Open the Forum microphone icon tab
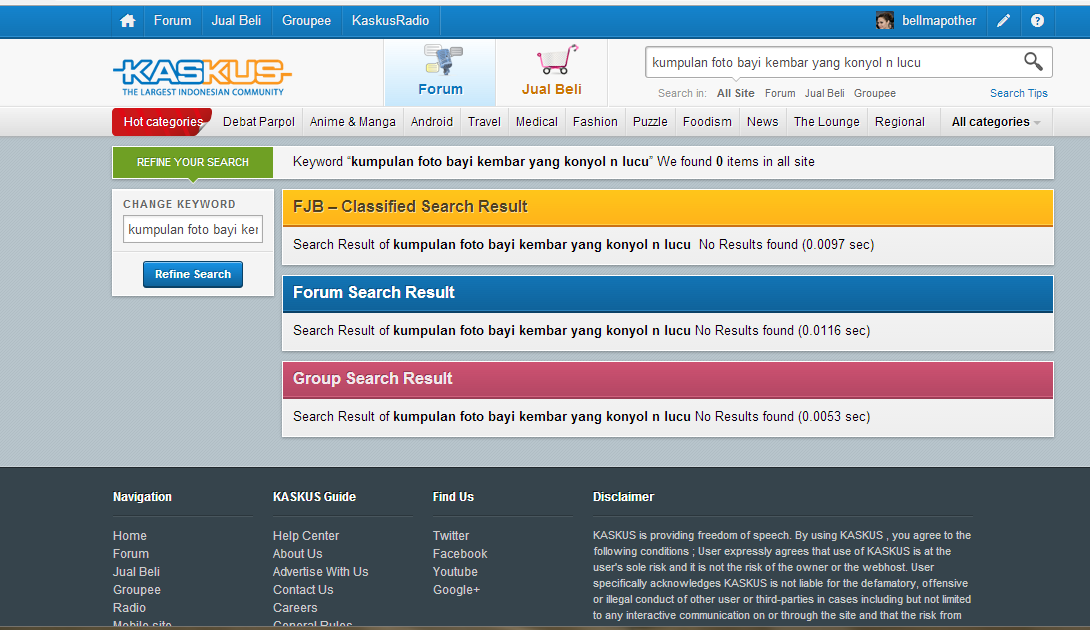 click(440, 72)
